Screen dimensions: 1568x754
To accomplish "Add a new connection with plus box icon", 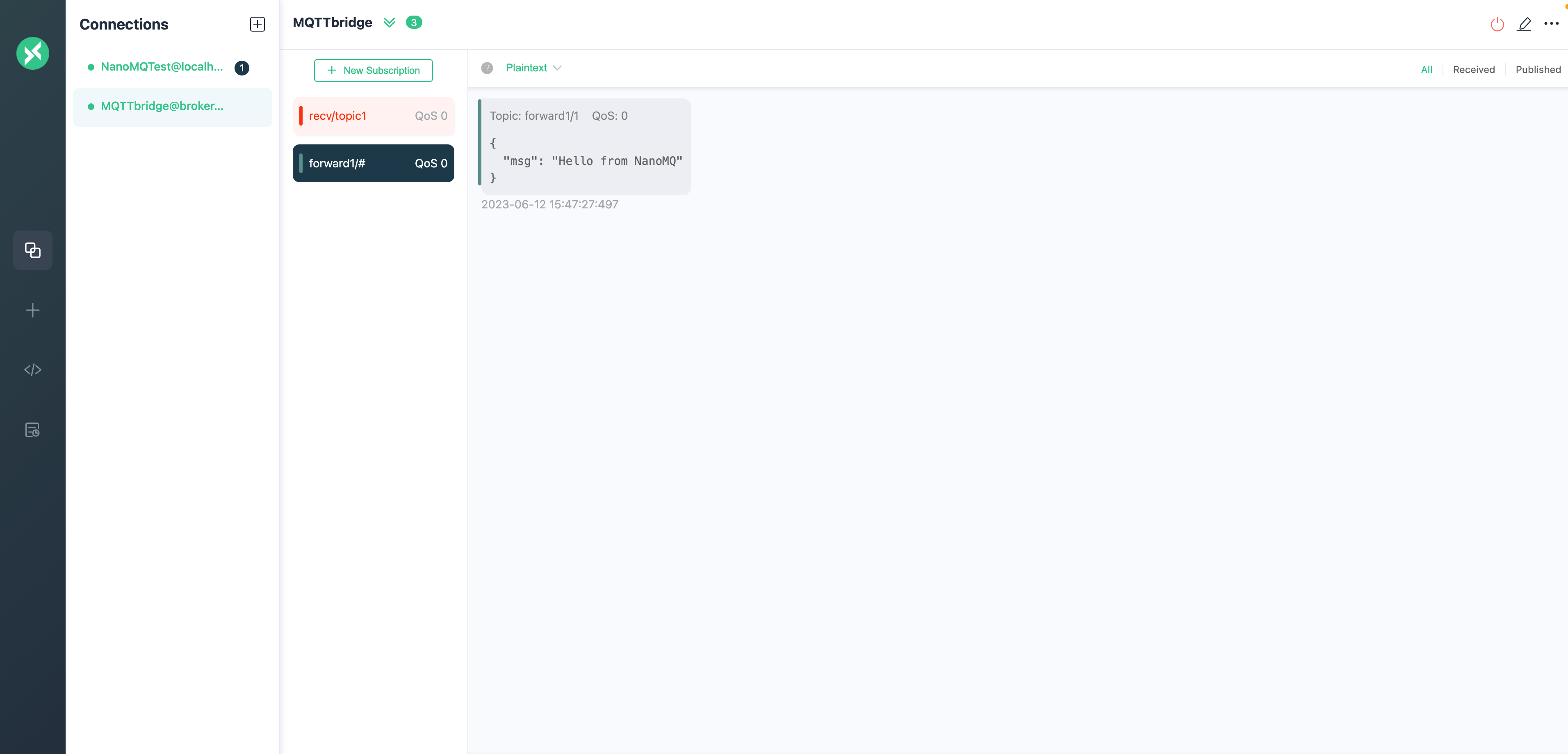I will coord(257,24).
